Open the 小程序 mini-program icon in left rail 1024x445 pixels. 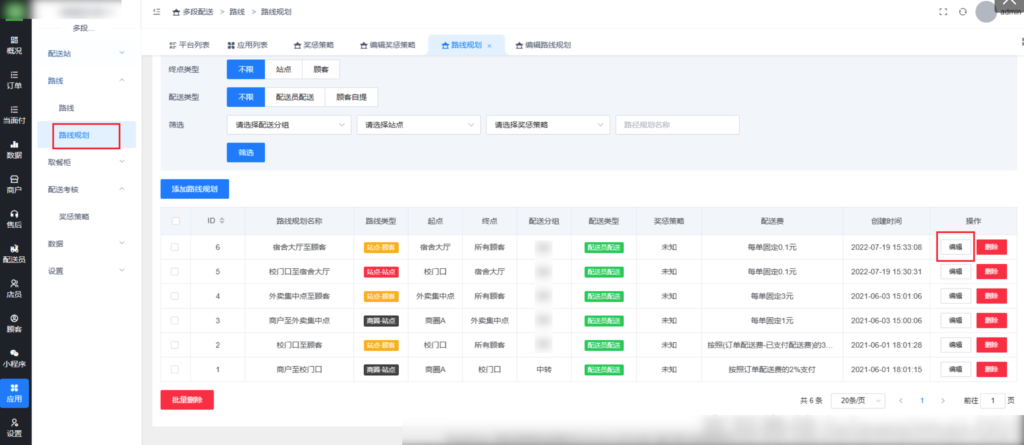coord(14,357)
